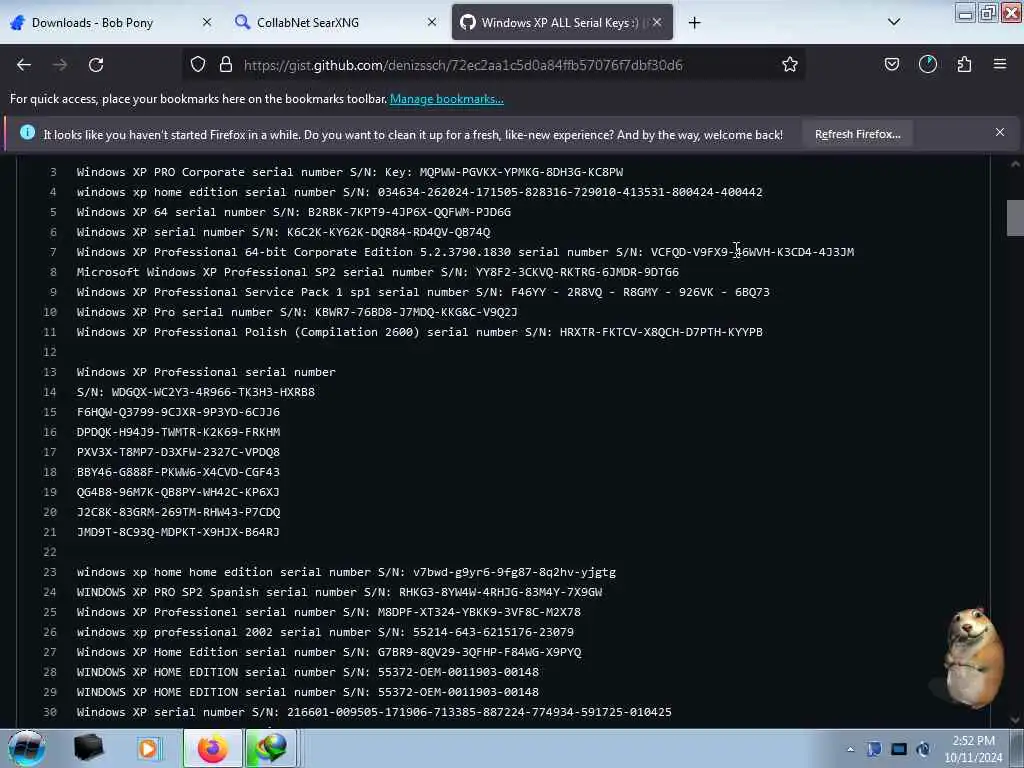
Task: Click serial K6C2K-KY62K-DQR84-RD4QV-QB74Q
Action: coord(389,232)
